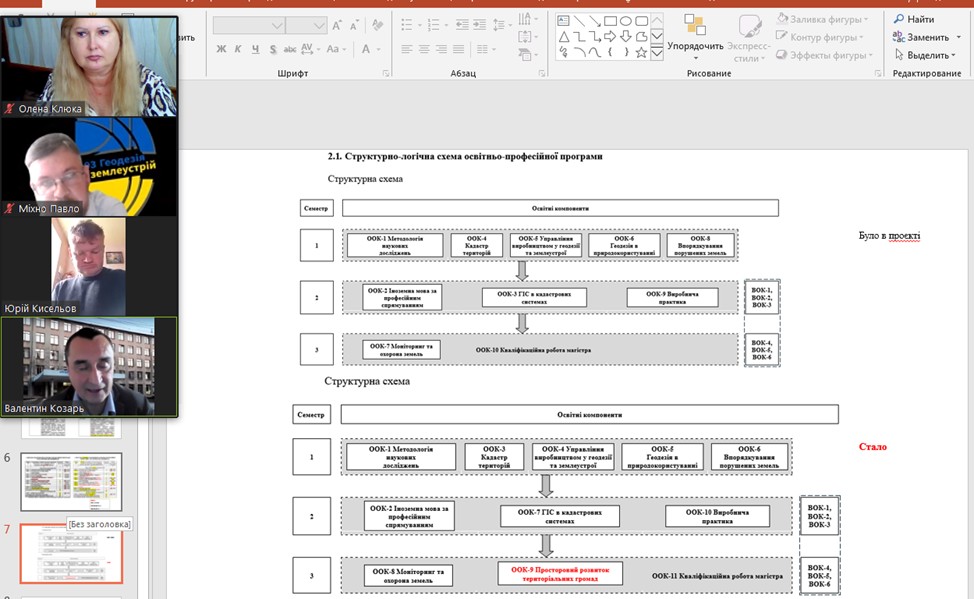This screenshot has width=974, height=599.
Task: Select the Arrow line shape
Action: [594, 21]
